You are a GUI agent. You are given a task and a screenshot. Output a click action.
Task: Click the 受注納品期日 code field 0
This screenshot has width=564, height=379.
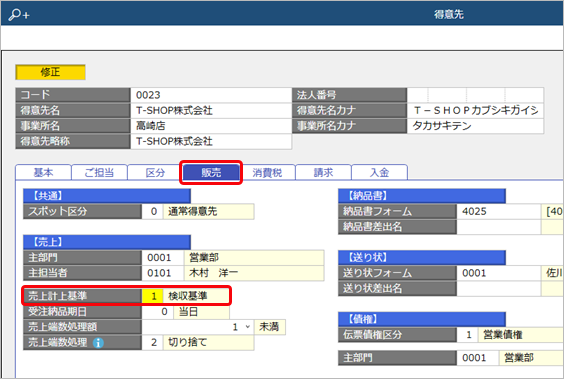[158, 311]
